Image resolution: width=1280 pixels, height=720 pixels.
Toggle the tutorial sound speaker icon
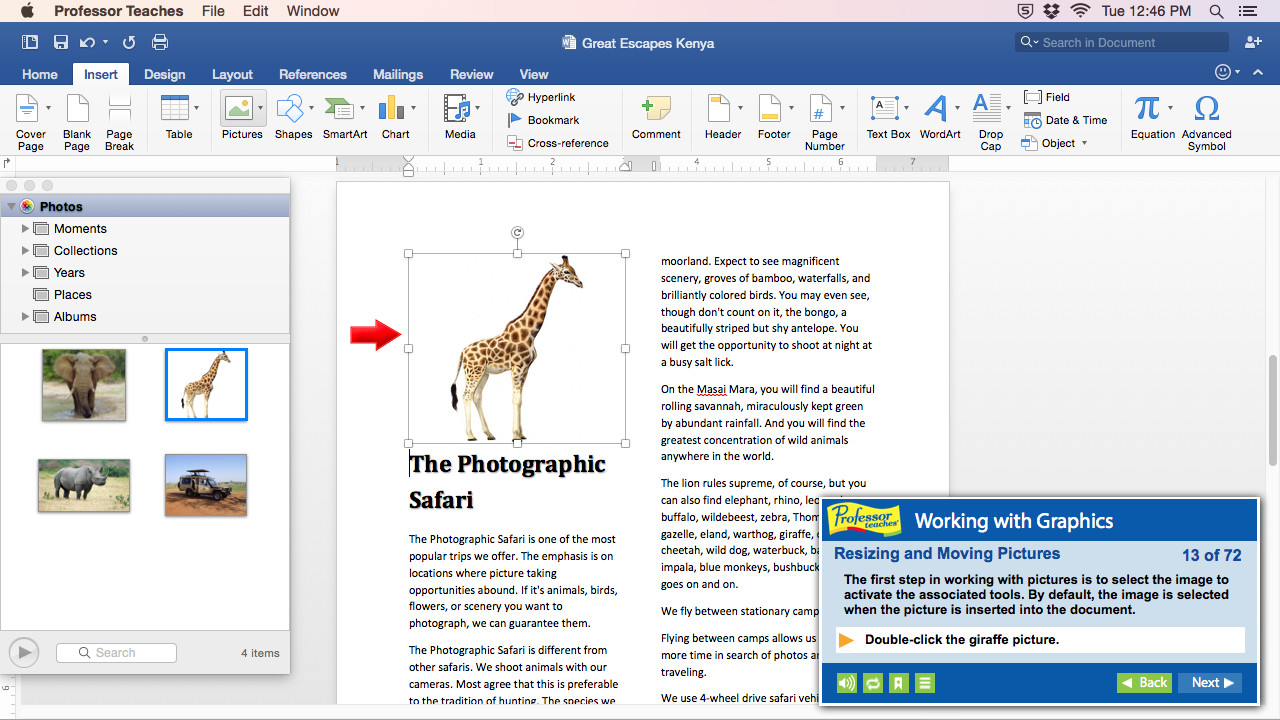pos(847,683)
